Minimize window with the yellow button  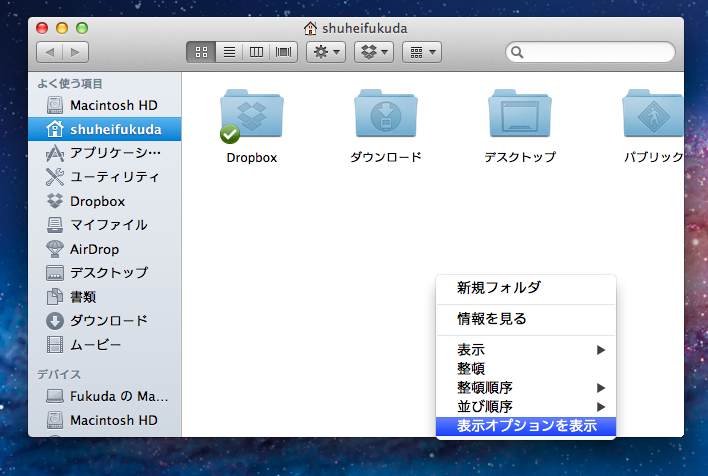click(x=62, y=28)
